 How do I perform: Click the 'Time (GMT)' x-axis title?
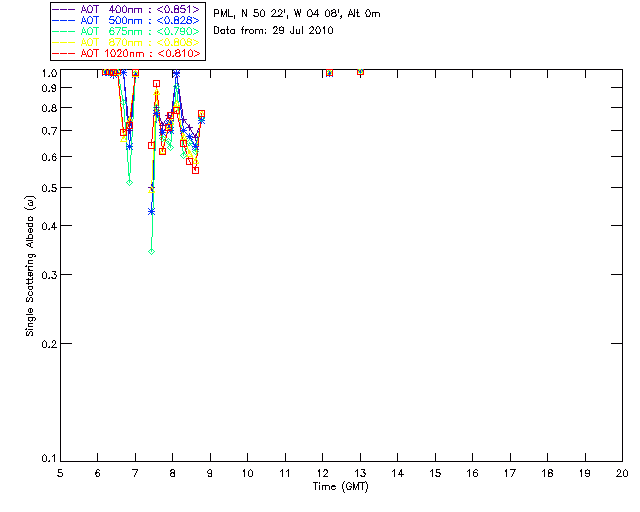(341, 487)
